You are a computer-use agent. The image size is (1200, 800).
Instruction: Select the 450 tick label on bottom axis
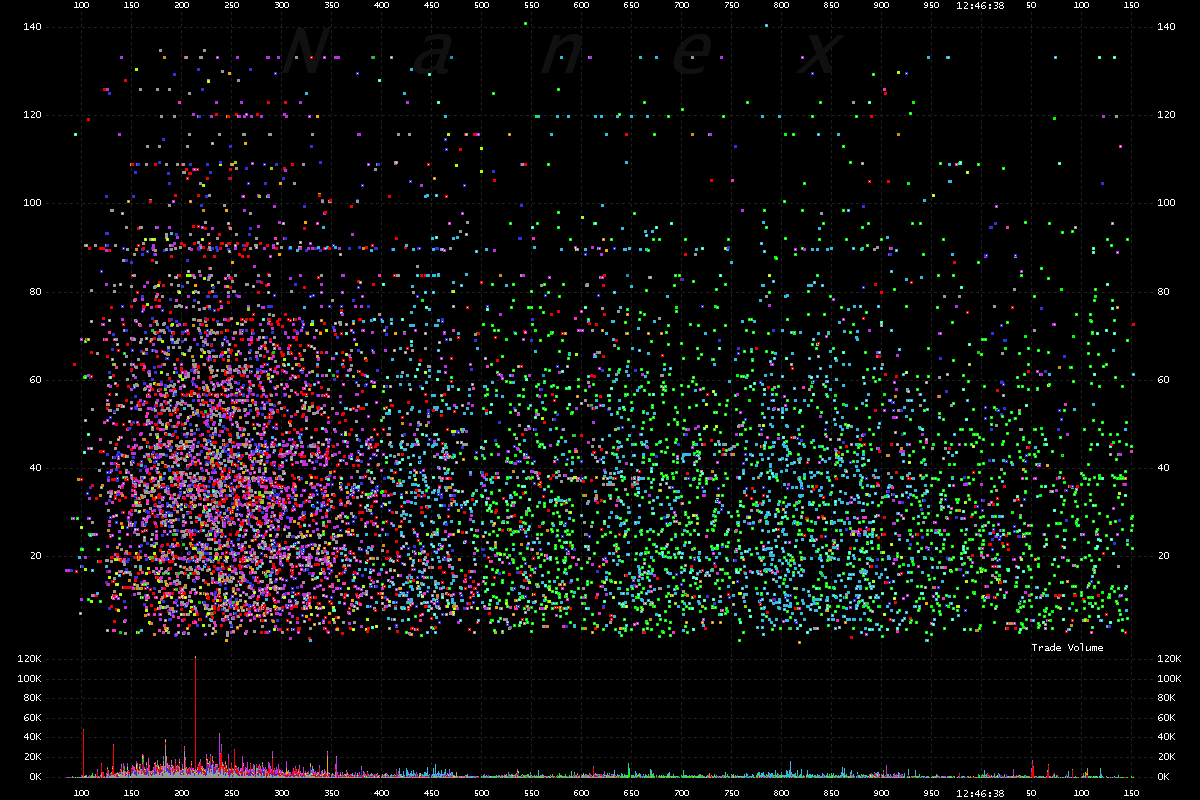pyautogui.click(x=431, y=793)
